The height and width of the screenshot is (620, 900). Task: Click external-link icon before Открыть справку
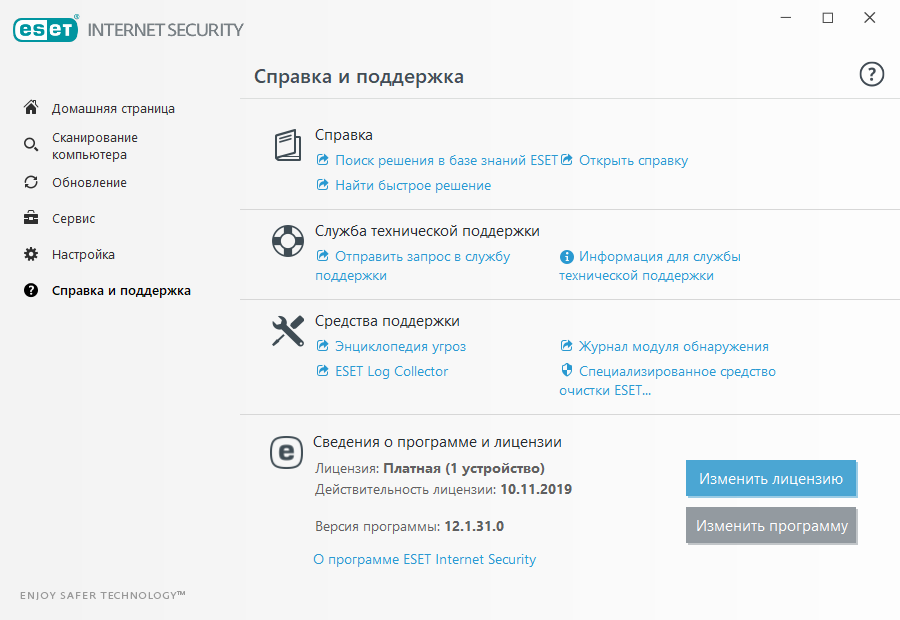click(567, 160)
